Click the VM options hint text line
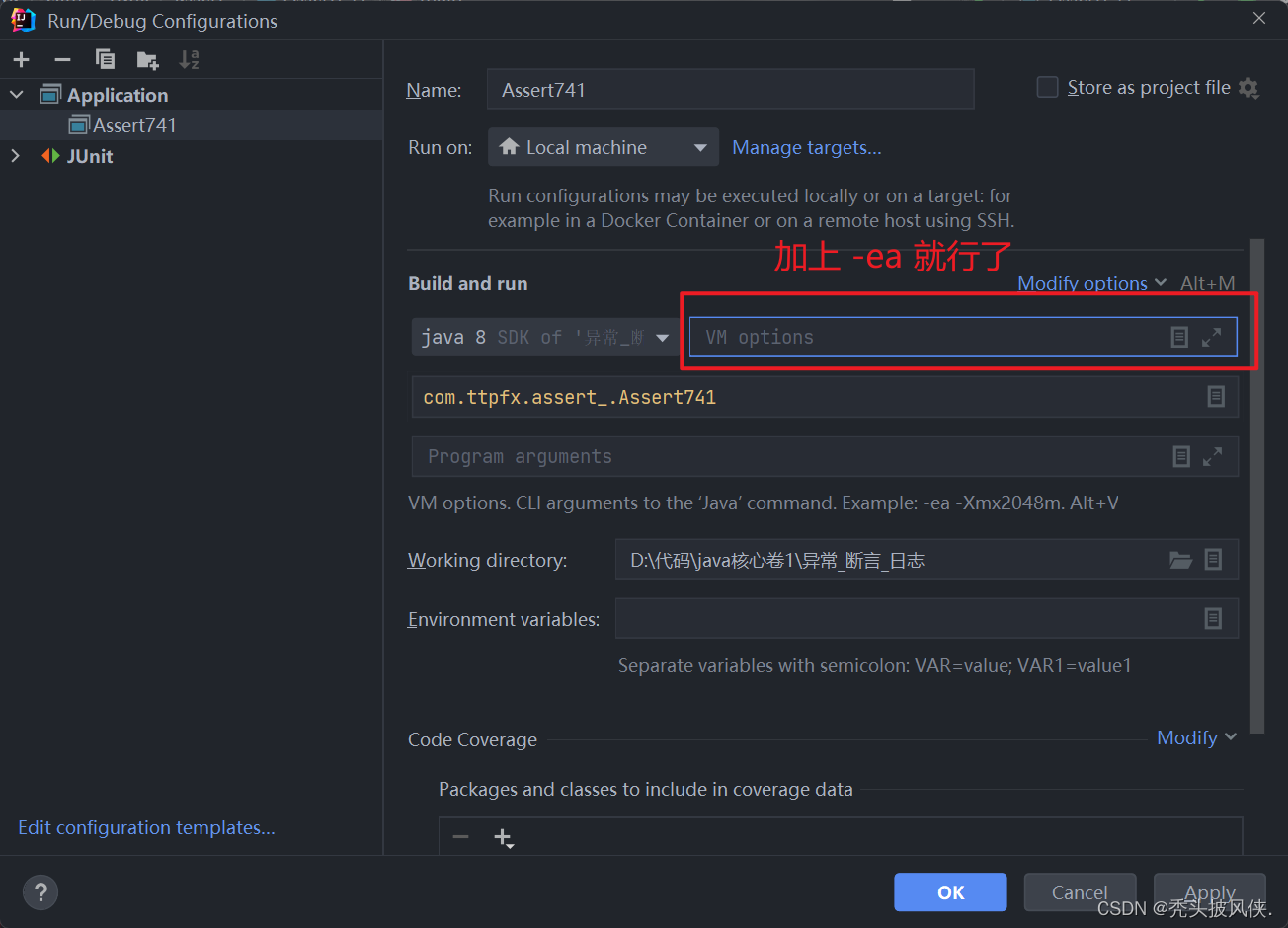Screen dimensions: 1288x928 [764, 503]
